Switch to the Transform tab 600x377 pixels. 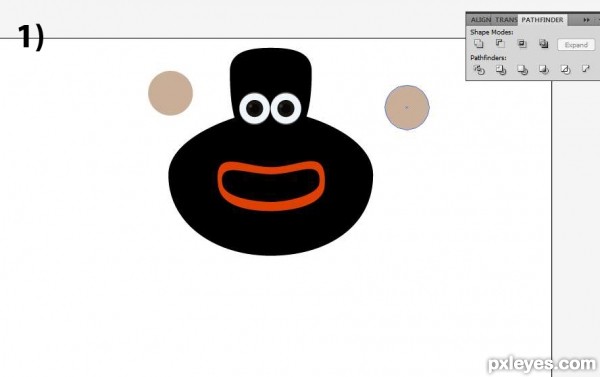click(506, 20)
